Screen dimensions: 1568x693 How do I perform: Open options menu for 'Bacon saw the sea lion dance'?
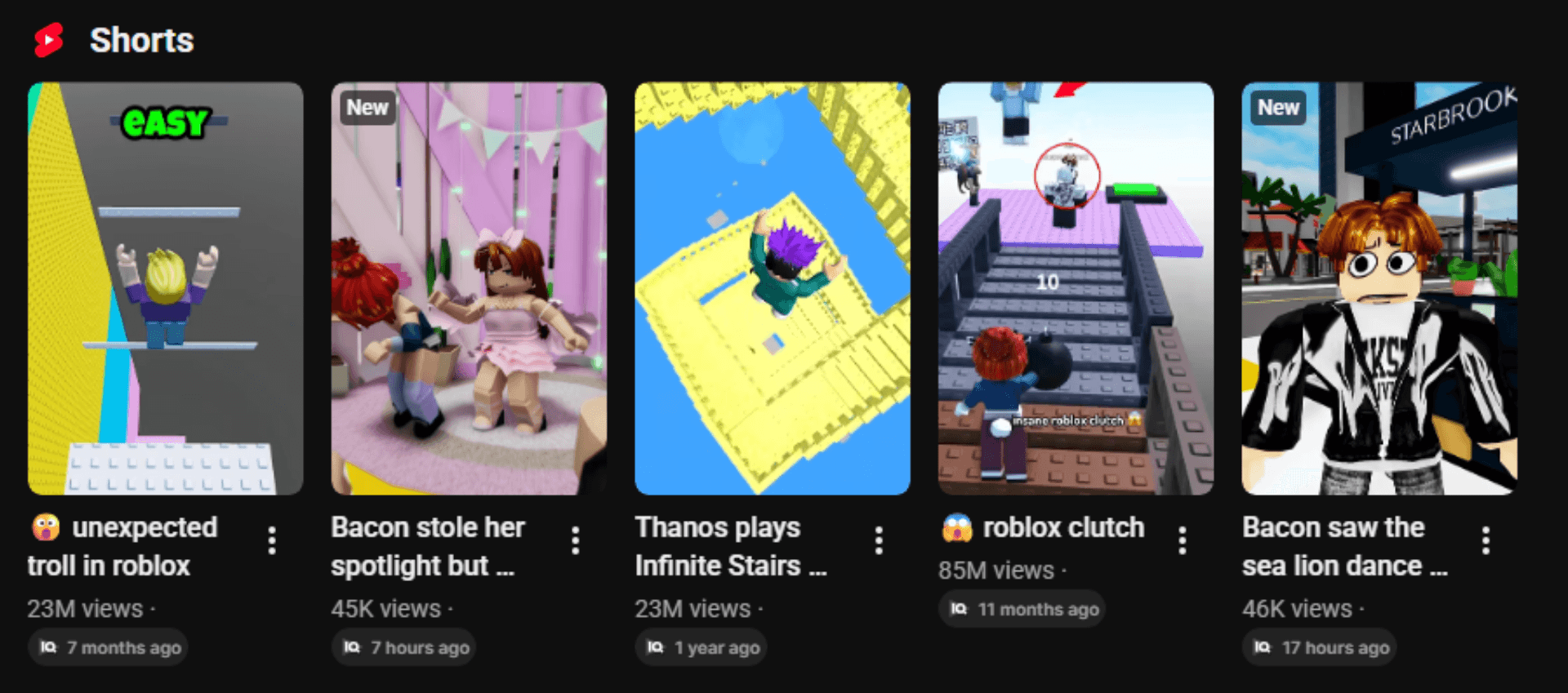[1486, 540]
